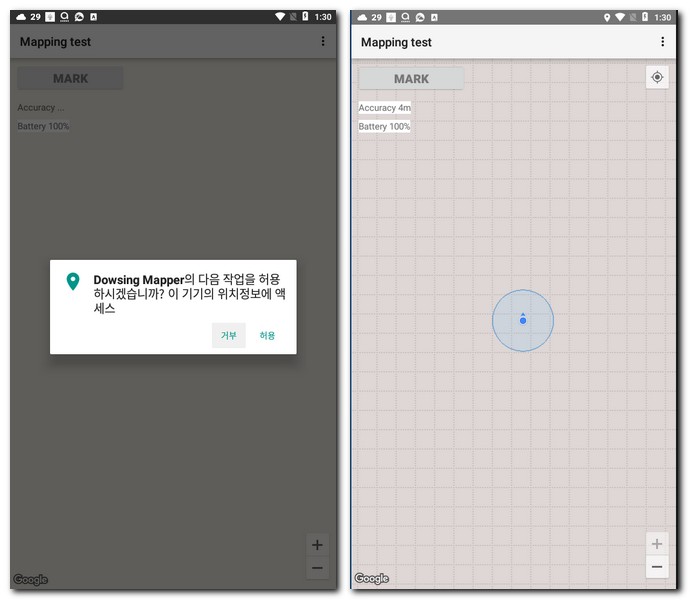
Task: Tap 허용 to allow location access
Action: pyautogui.click(x=267, y=335)
